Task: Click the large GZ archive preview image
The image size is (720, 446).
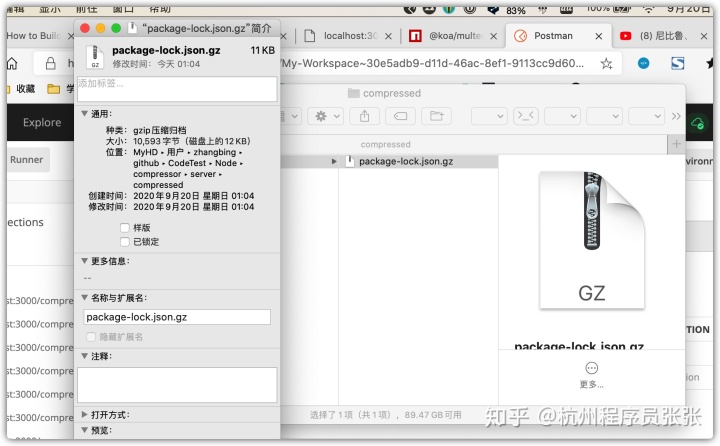Action: pos(592,240)
